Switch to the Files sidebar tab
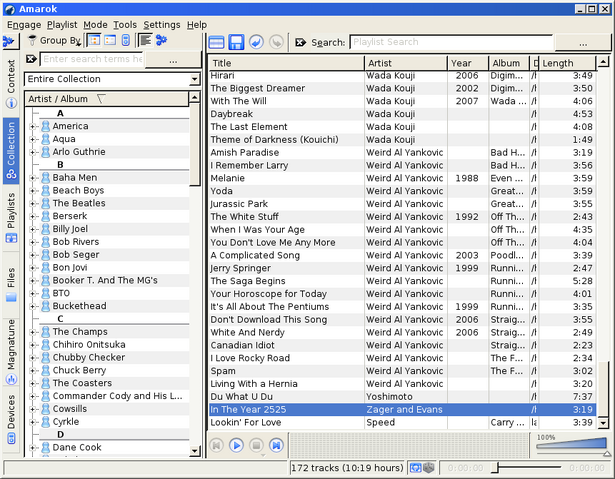Screen dimensions: 615x479 (11, 284)
